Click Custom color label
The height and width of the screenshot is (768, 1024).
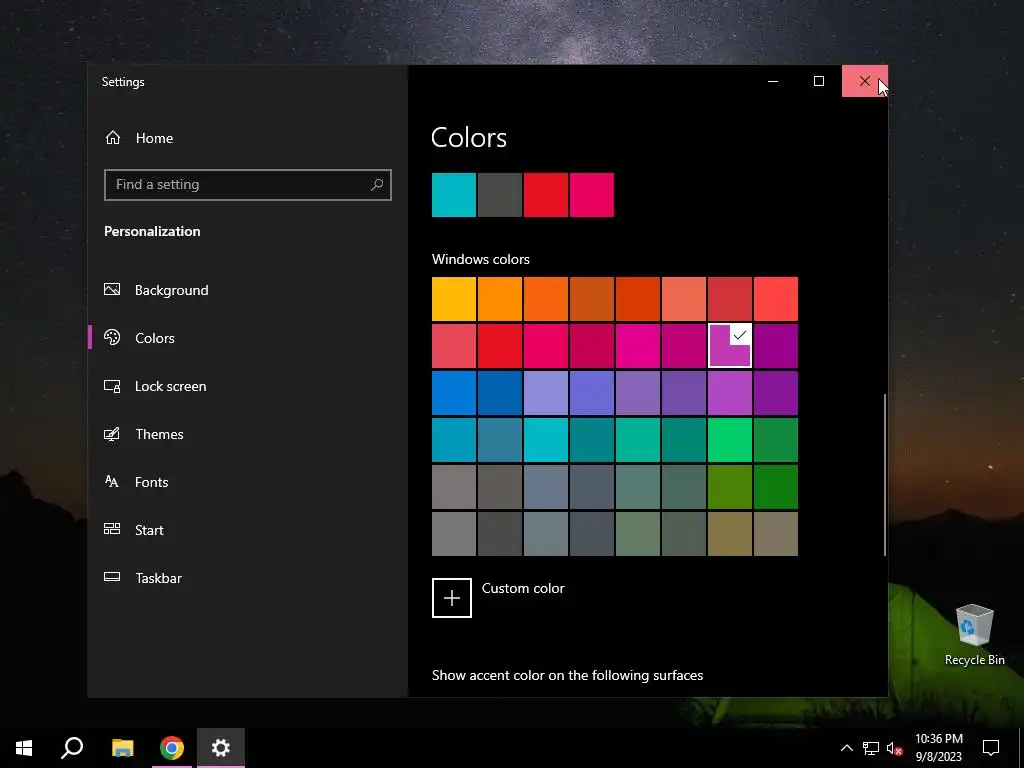click(523, 588)
